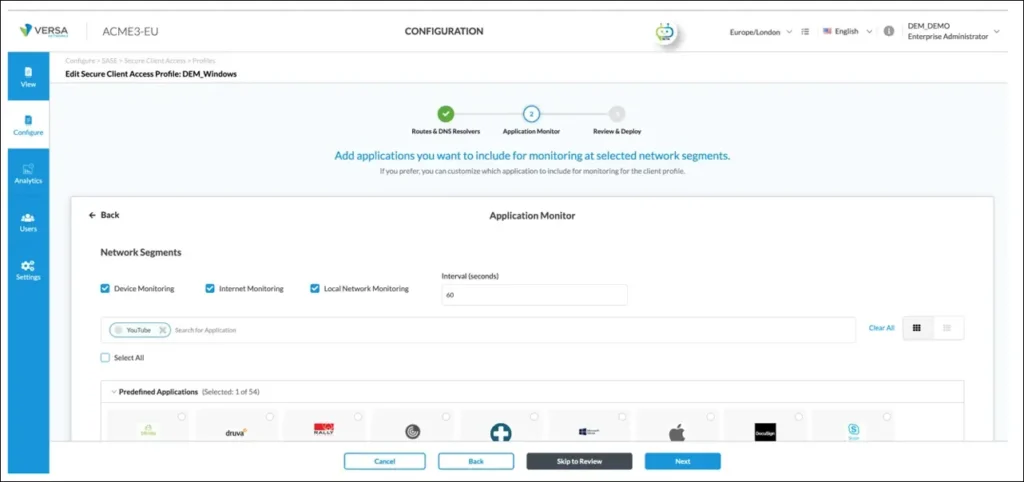Click the Interval seconds input field

point(534,295)
